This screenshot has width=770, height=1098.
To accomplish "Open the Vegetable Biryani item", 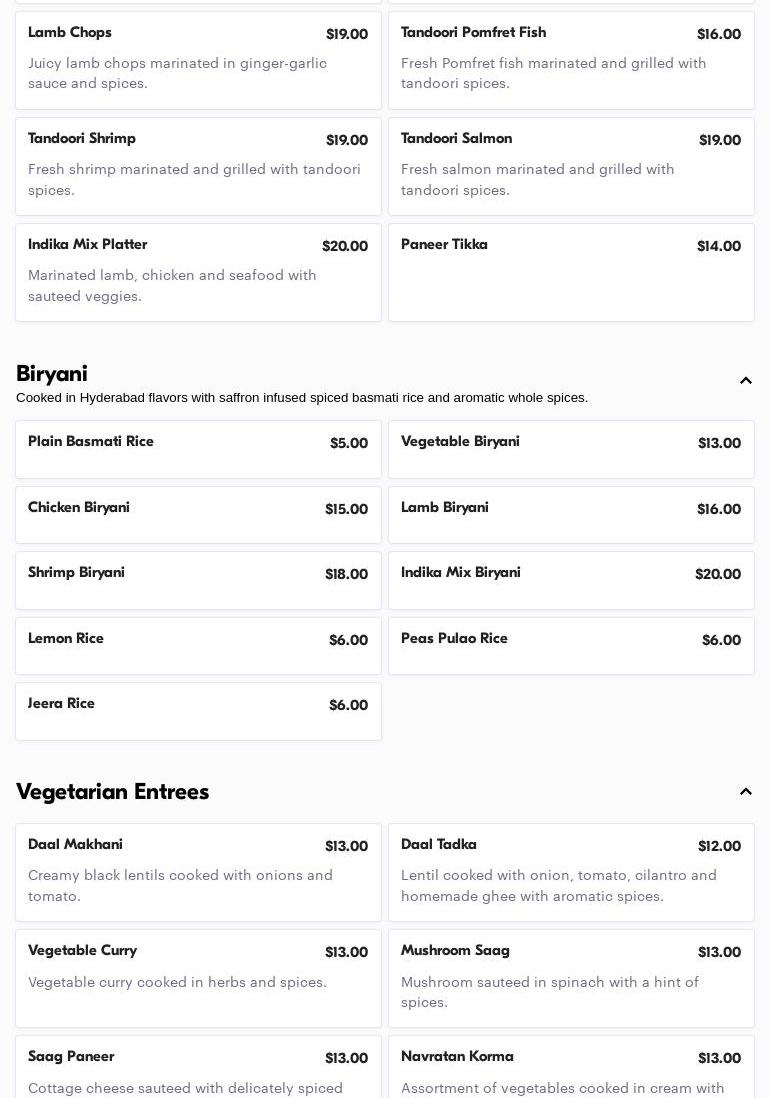I will point(571,449).
